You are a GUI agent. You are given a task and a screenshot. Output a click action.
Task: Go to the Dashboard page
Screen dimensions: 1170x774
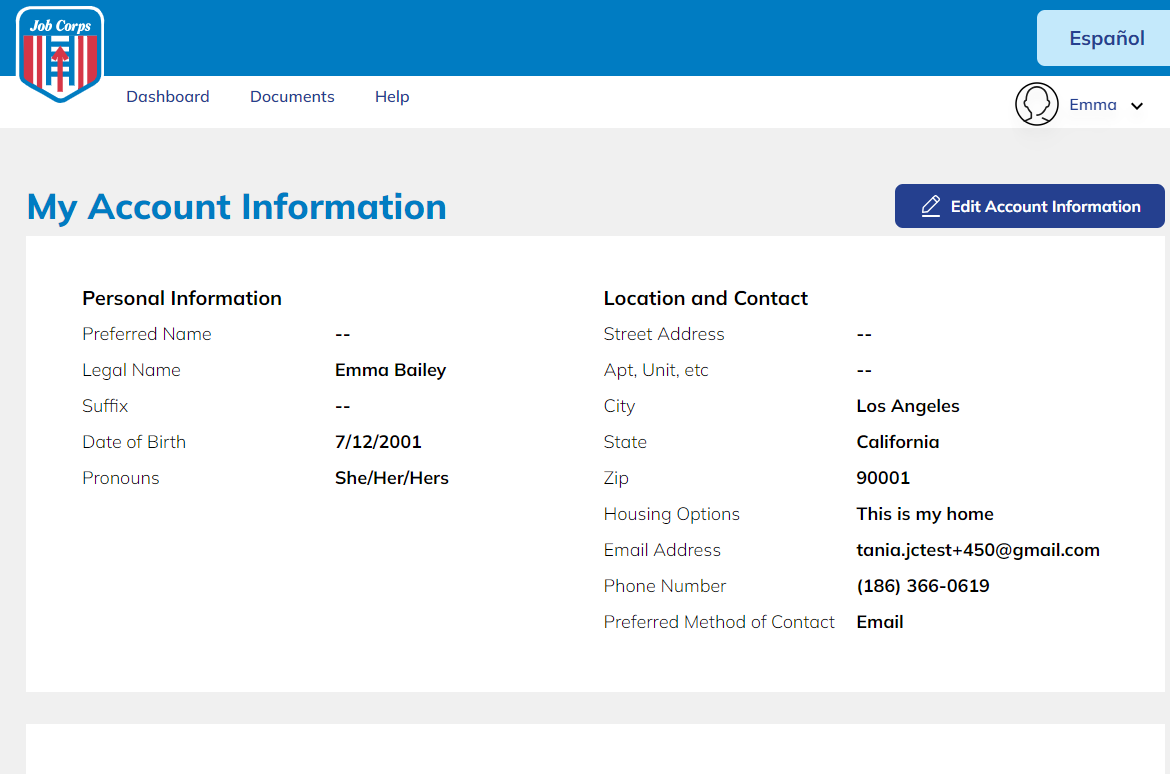(x=168, y=97)
